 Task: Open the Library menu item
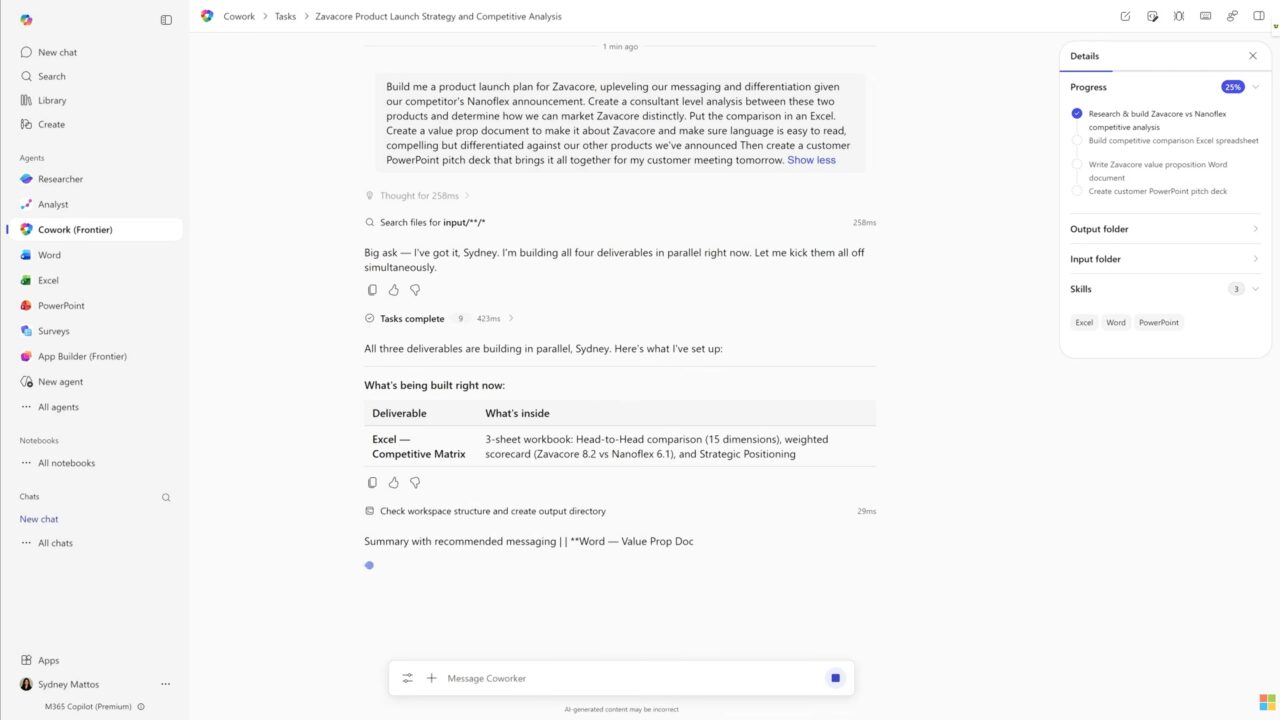[x=52, y=100]
